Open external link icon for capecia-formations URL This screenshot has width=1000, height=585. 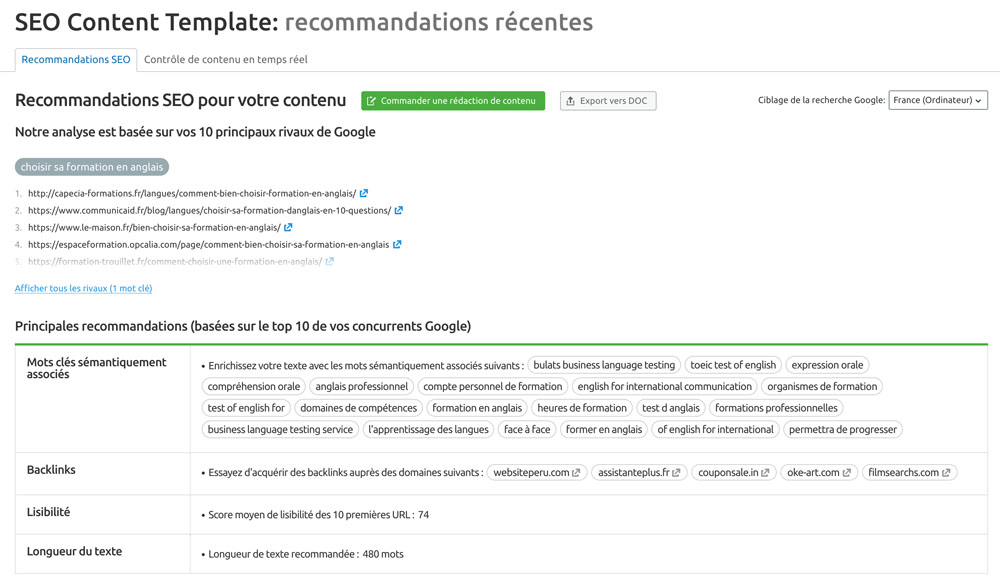pos(364,193)
